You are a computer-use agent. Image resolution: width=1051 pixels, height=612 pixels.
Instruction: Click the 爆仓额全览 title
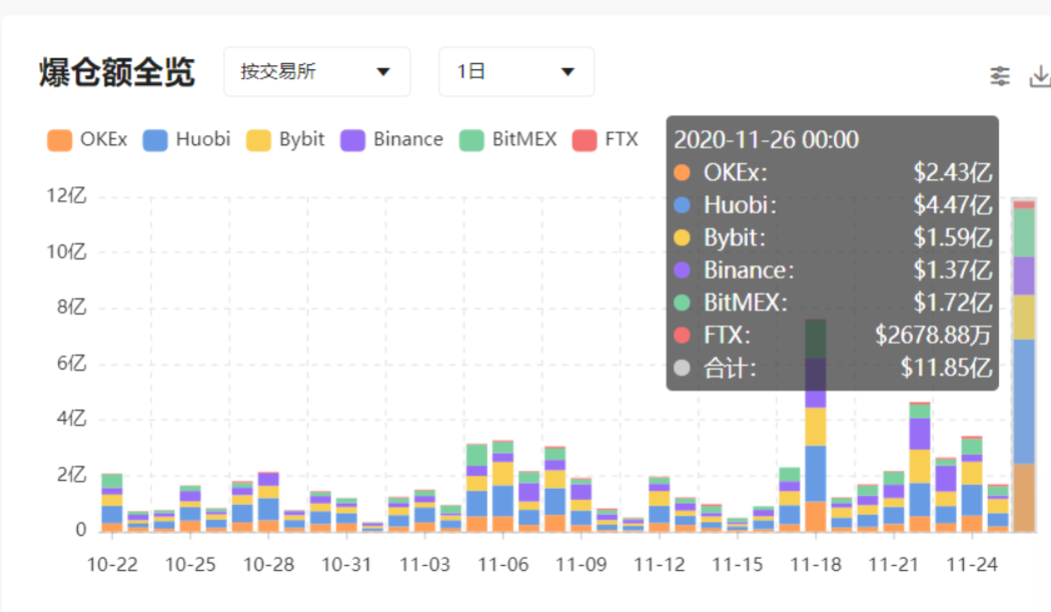pyautogui.click(x=117, y=72)
